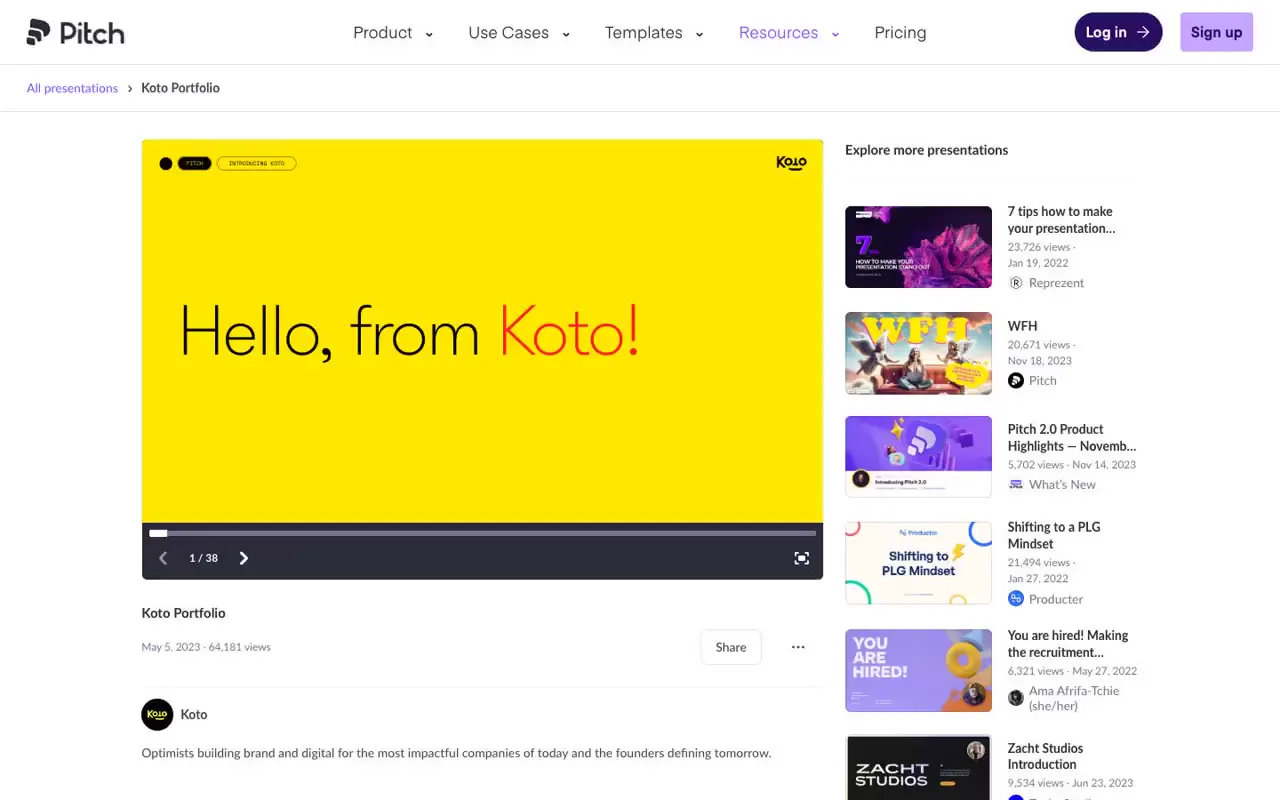Open the Pricing page
The height and width of the screenshot is (800, 1280).
(900, 33)
